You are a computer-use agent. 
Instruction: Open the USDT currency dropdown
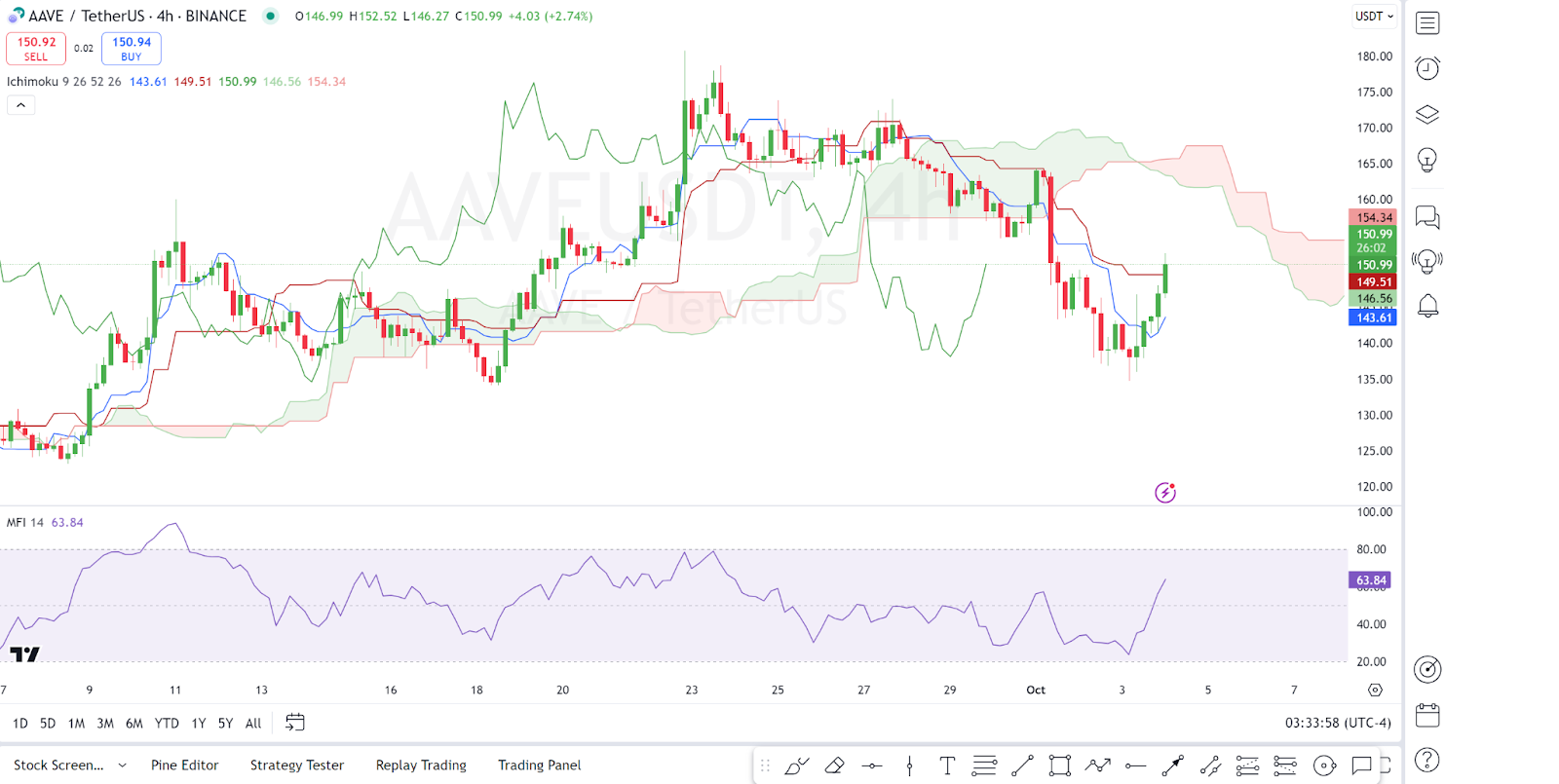coord(1374,17)
